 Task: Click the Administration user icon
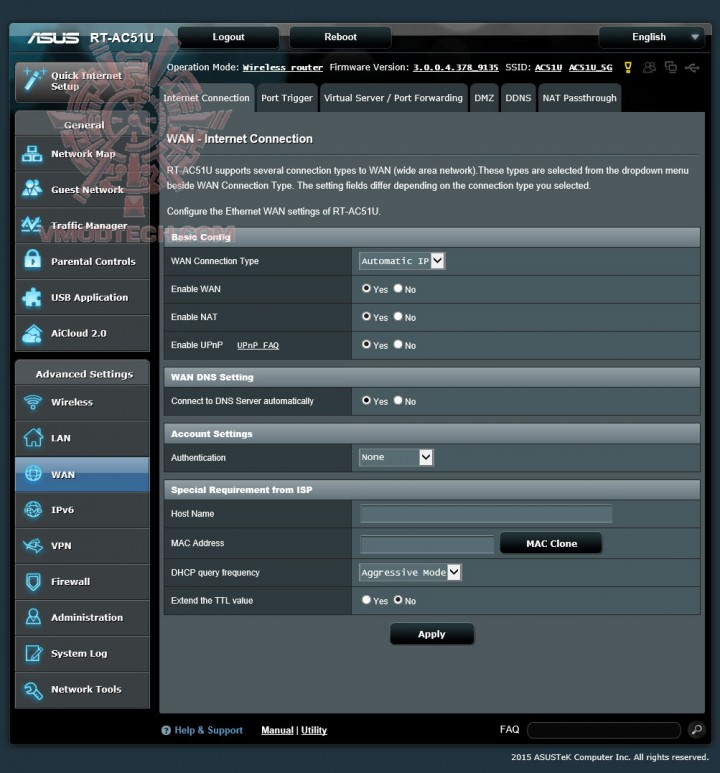33,617
